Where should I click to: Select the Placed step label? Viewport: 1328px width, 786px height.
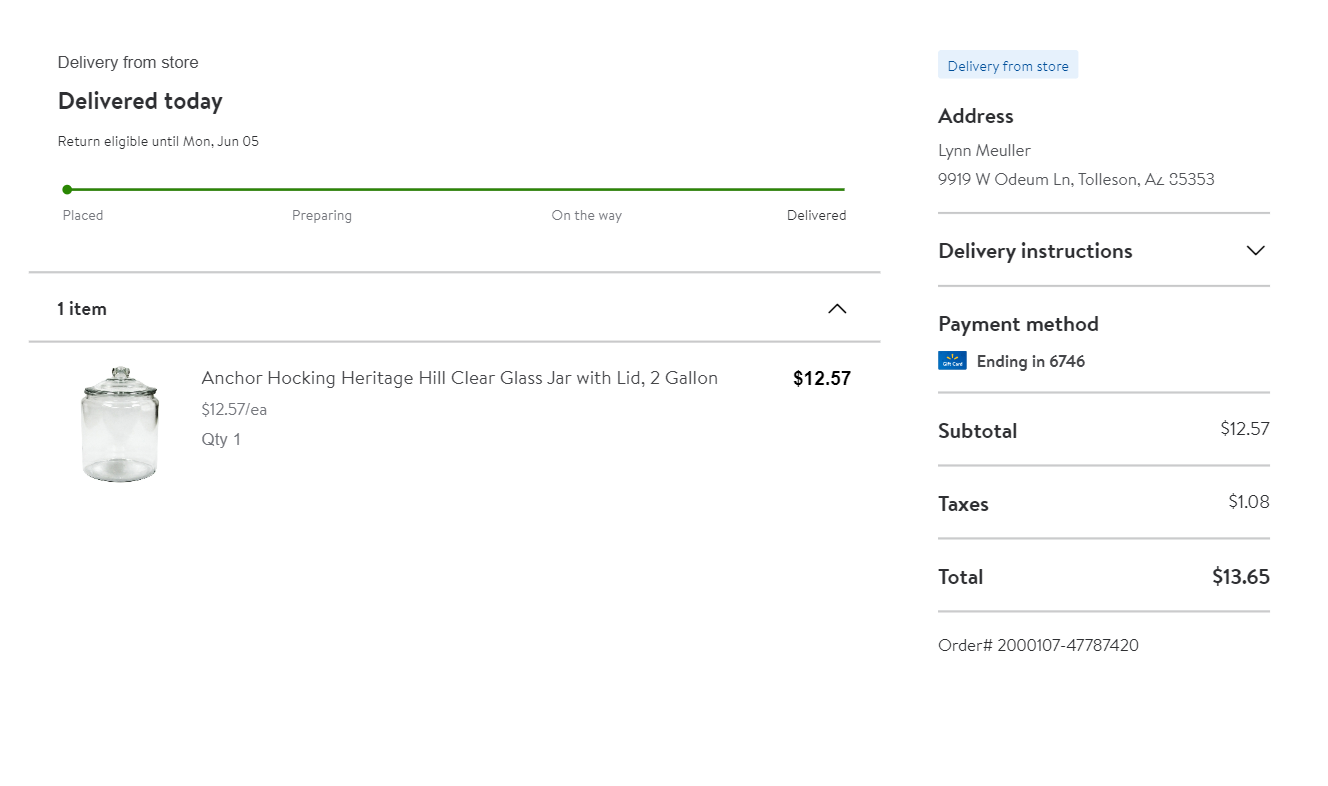83,216
